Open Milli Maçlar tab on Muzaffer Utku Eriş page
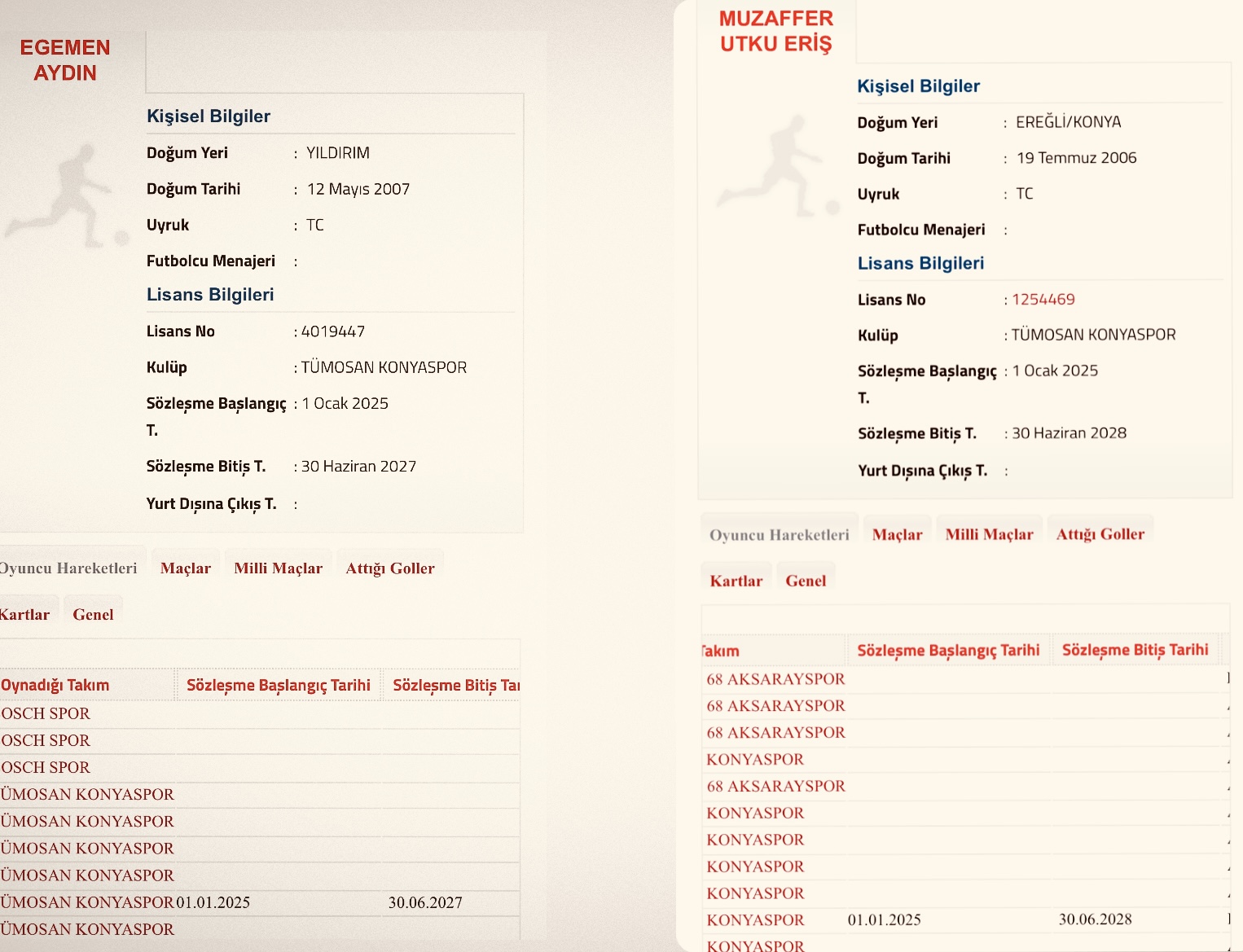The height and width of the screenshot is (952, 1243). coord(989,535)
